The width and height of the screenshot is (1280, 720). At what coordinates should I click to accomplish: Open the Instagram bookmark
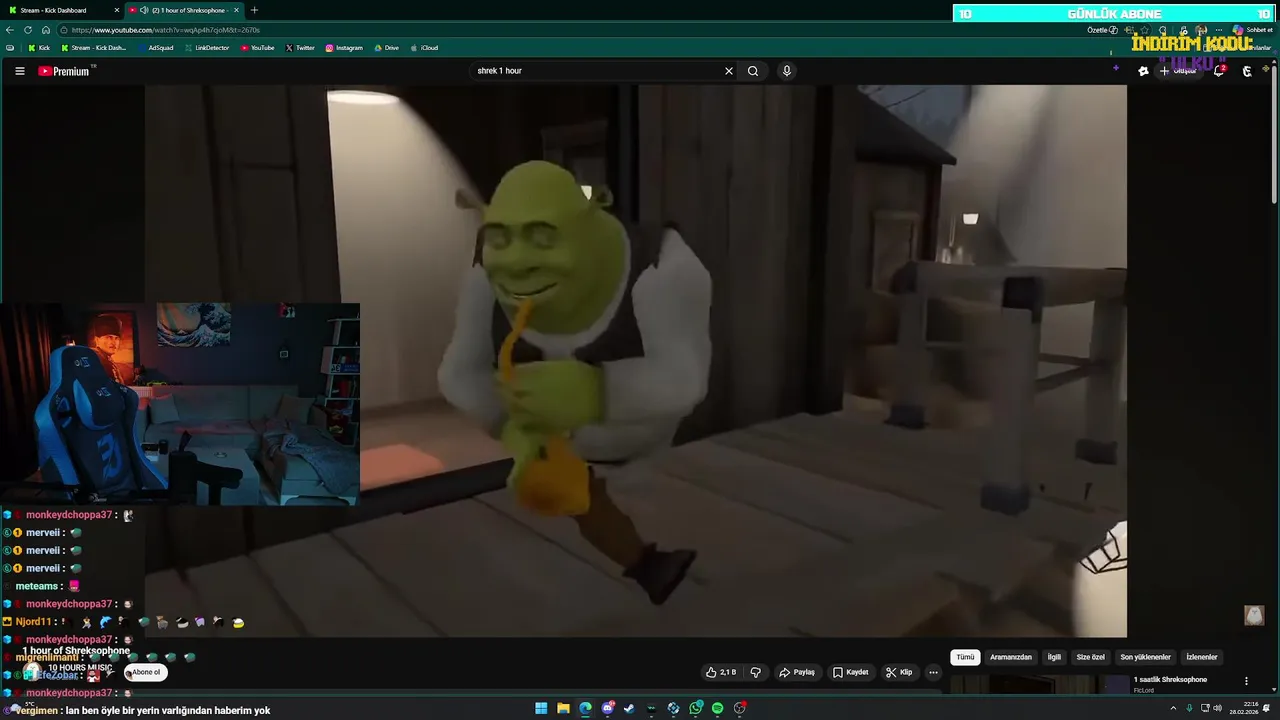tap(344, 48)
